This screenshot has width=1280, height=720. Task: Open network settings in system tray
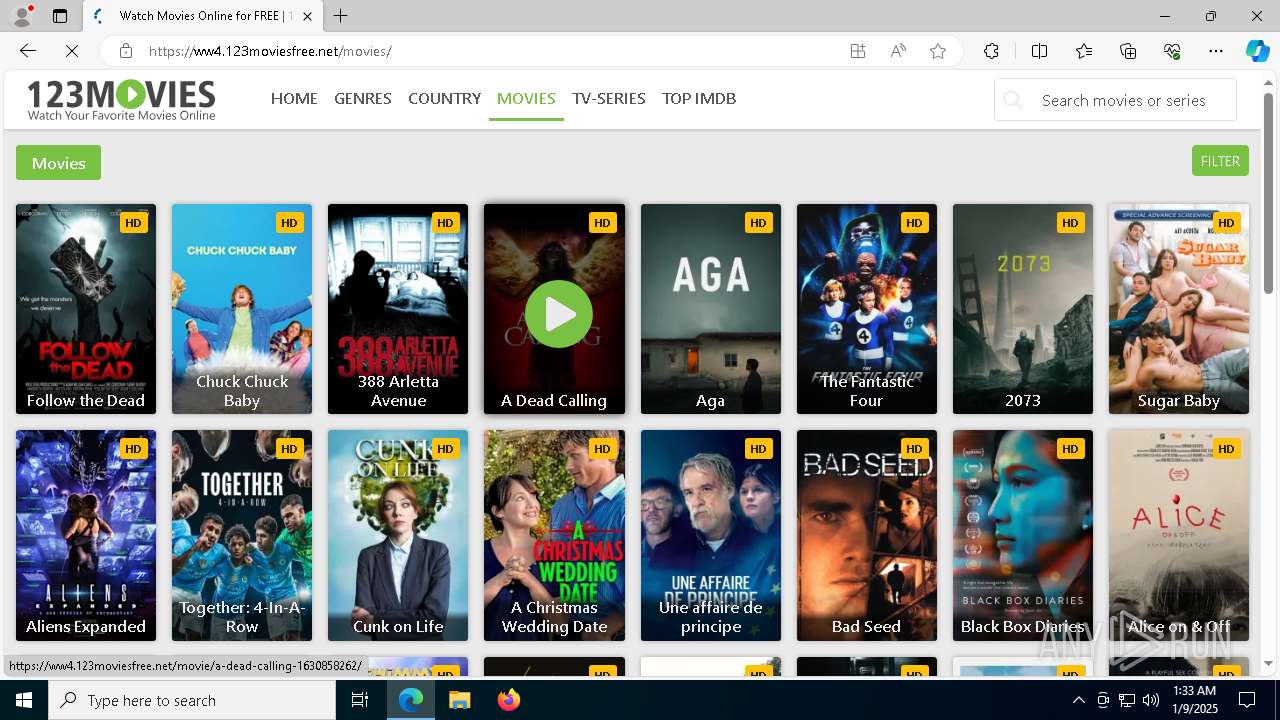[1127, 700]
